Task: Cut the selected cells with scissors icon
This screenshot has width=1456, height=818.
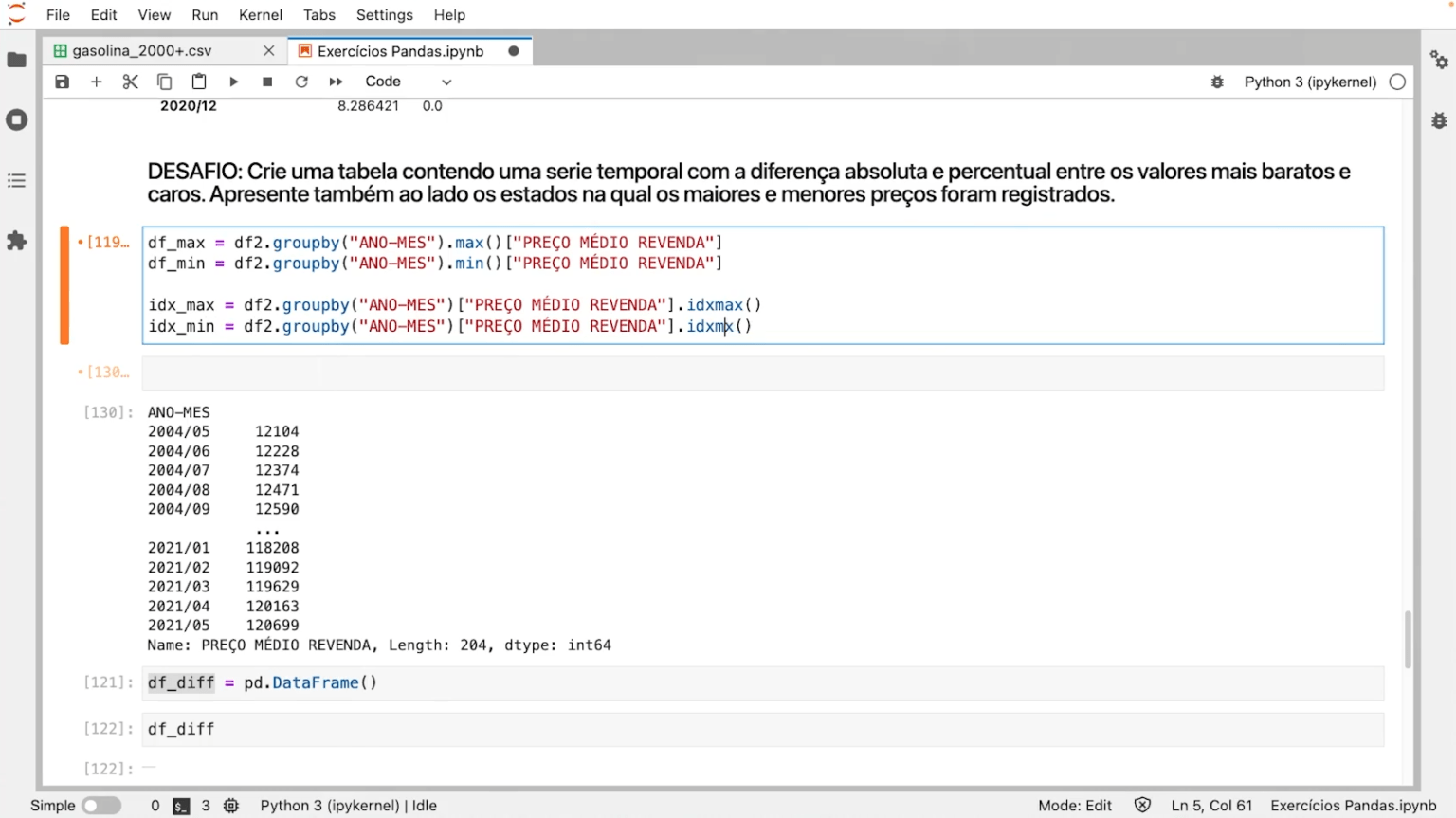Action: [x=130, y=82]
